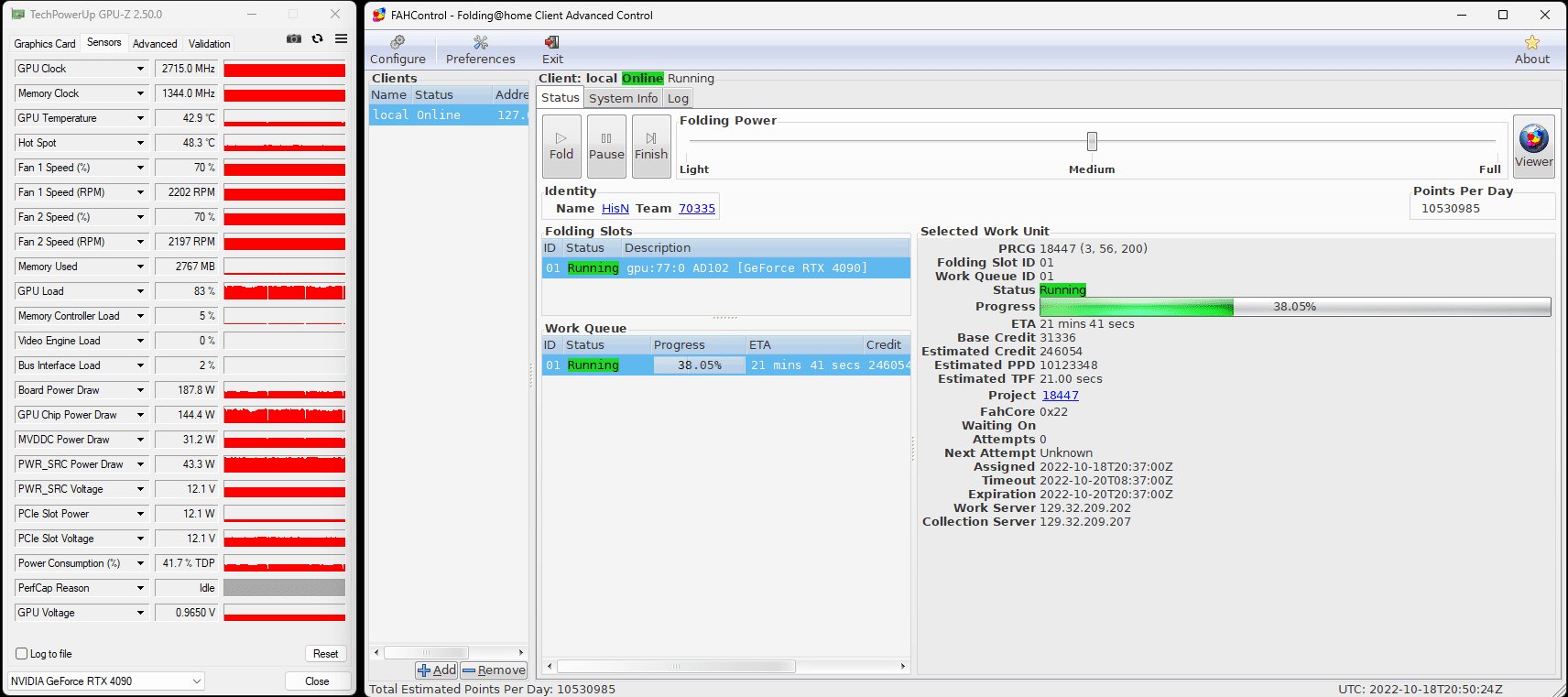Screen dimensions: 1568x697
Task: Expand Board Power Draw dropdown
Action: (140, 390)
